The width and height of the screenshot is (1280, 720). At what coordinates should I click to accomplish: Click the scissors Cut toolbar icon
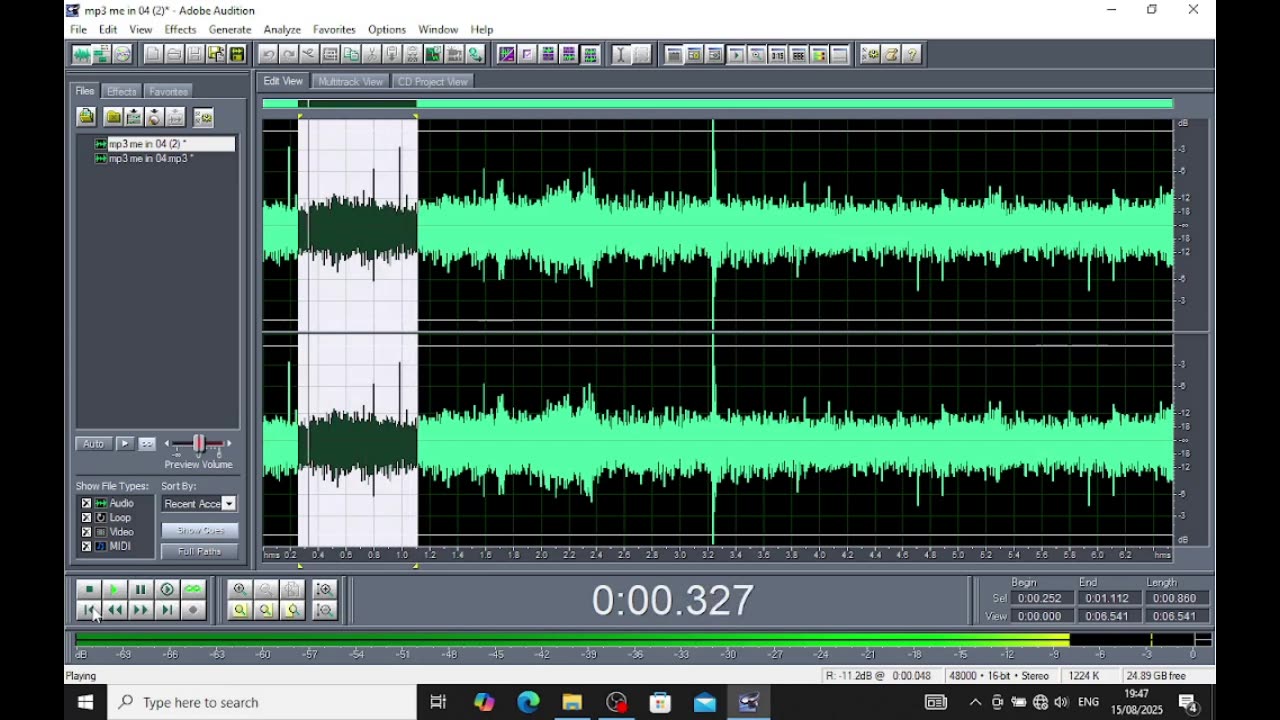click(372, 54)
